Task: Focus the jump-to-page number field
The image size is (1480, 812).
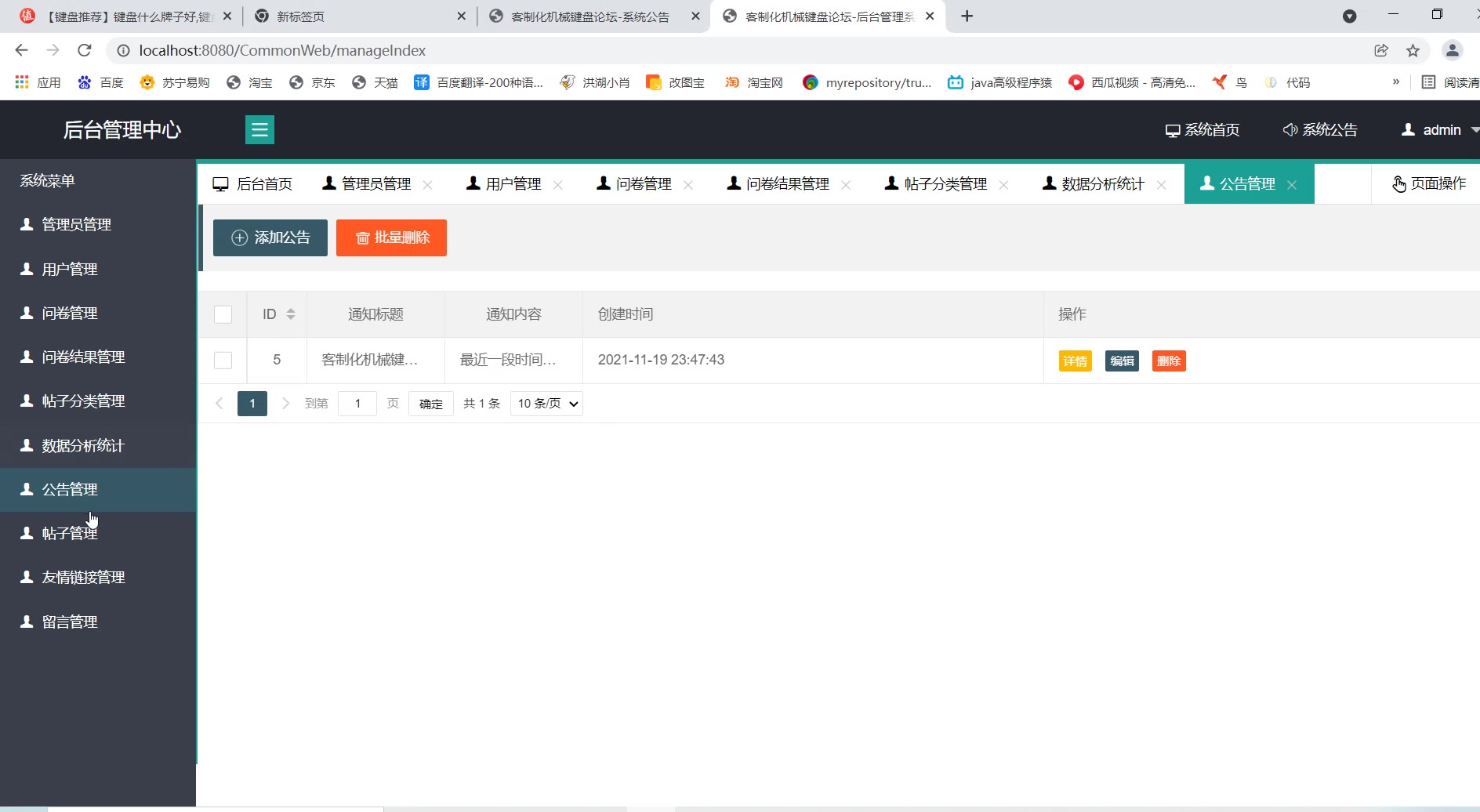Action: point(357,404)
